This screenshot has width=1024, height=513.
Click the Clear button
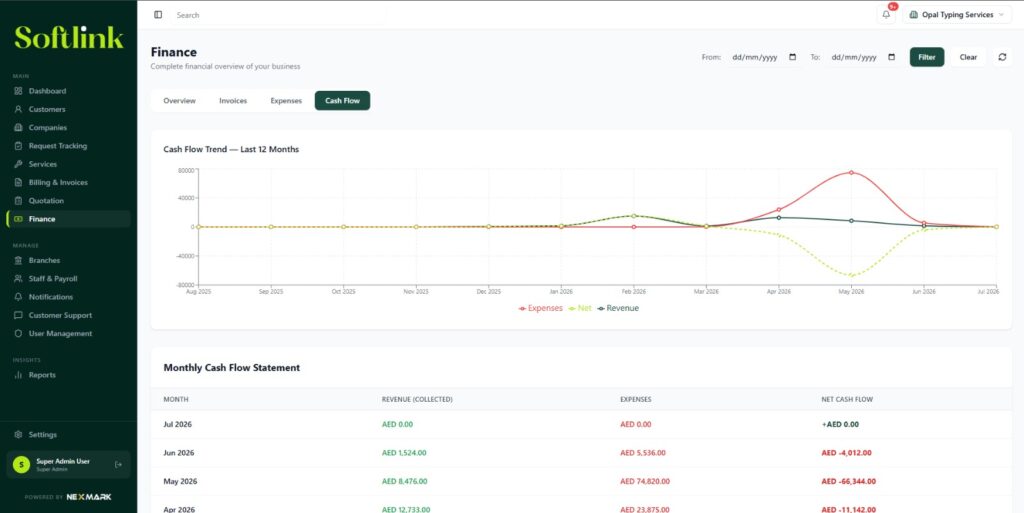(x=968, y=57)
